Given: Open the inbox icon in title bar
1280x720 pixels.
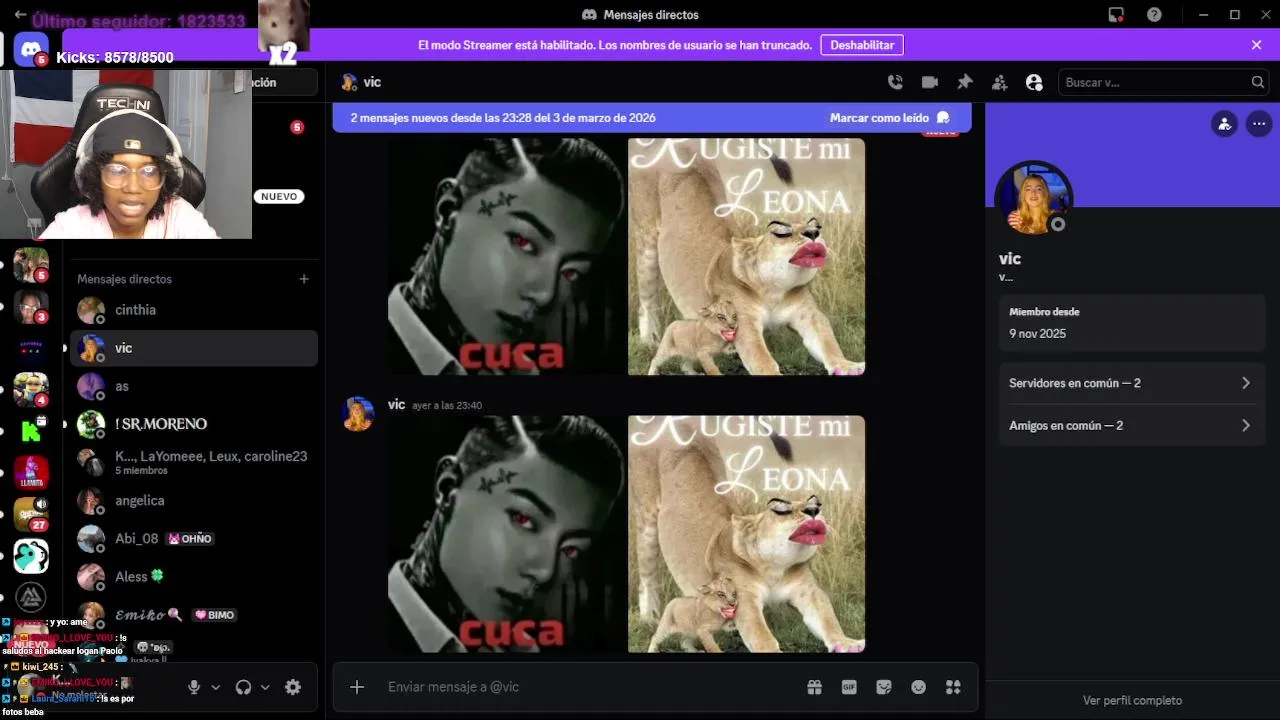Looking at the screenshot, I should click(1116, 14).
